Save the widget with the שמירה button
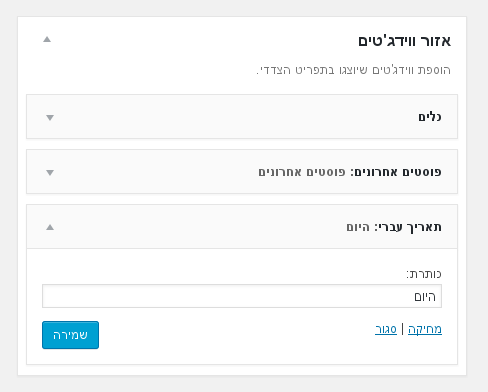Screen dimensions: 488x392 click(x=70, y=335)
